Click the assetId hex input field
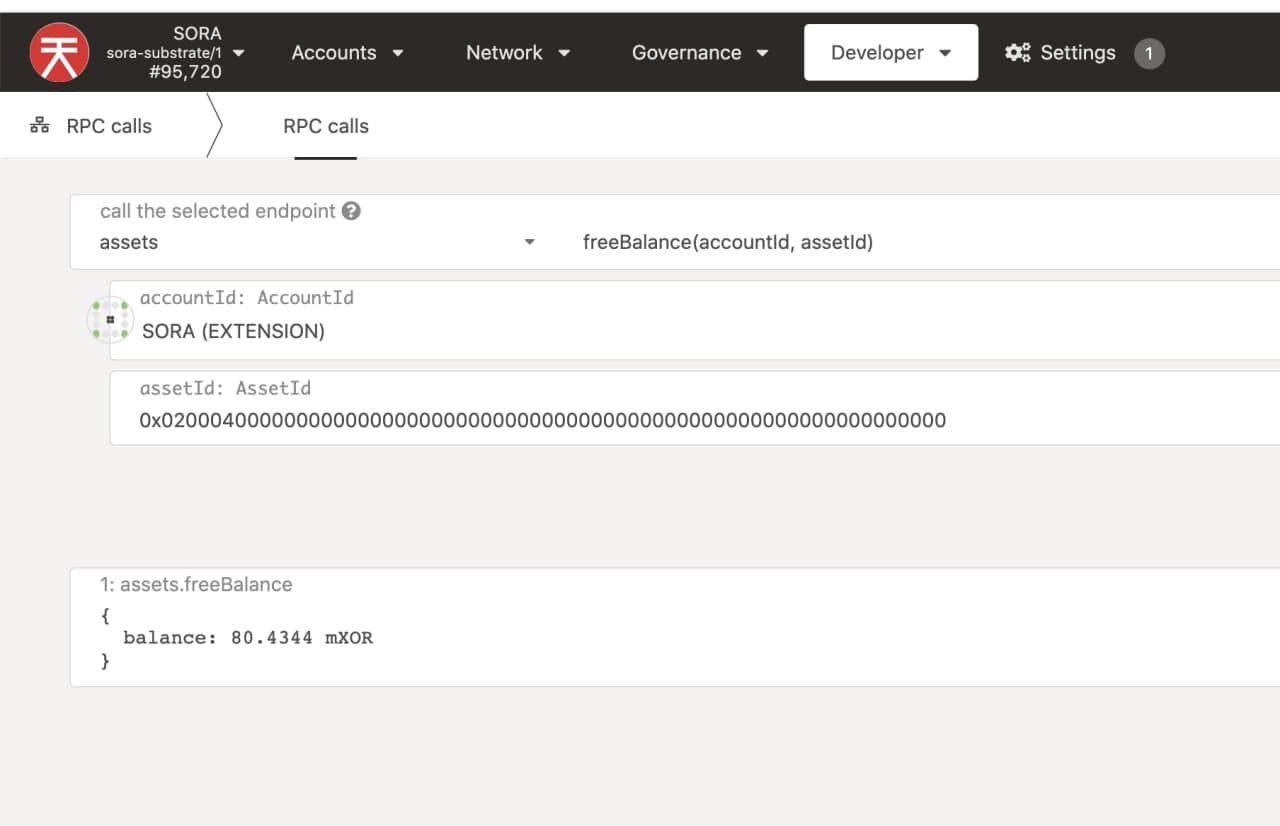Viewport: 1280px width, 826px height. [x=695, y=408]
